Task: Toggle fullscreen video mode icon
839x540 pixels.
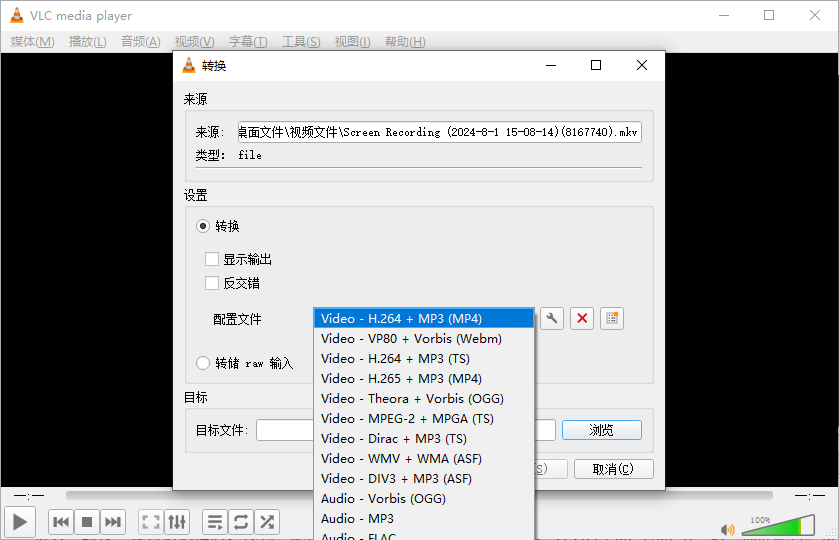Action: coord(151,522)
